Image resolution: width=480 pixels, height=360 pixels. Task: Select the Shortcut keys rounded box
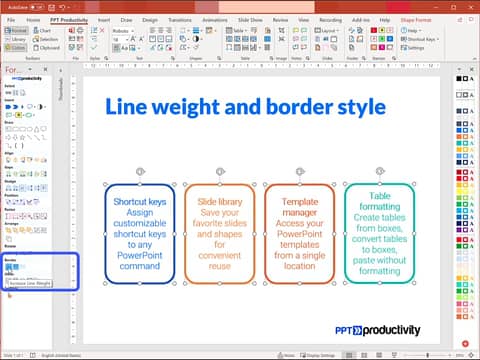click(140, 234)
